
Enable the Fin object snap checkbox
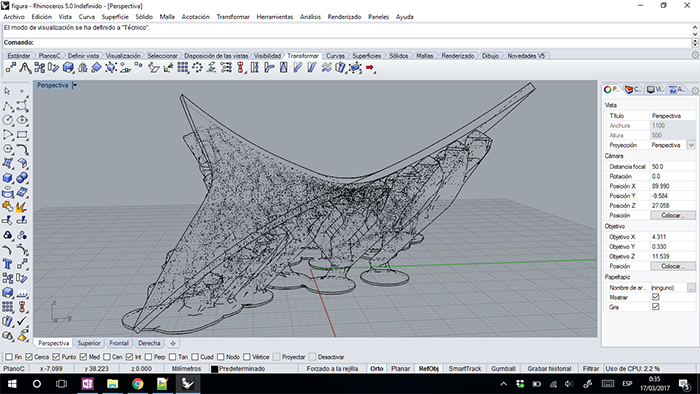click(x=9, y=357)
